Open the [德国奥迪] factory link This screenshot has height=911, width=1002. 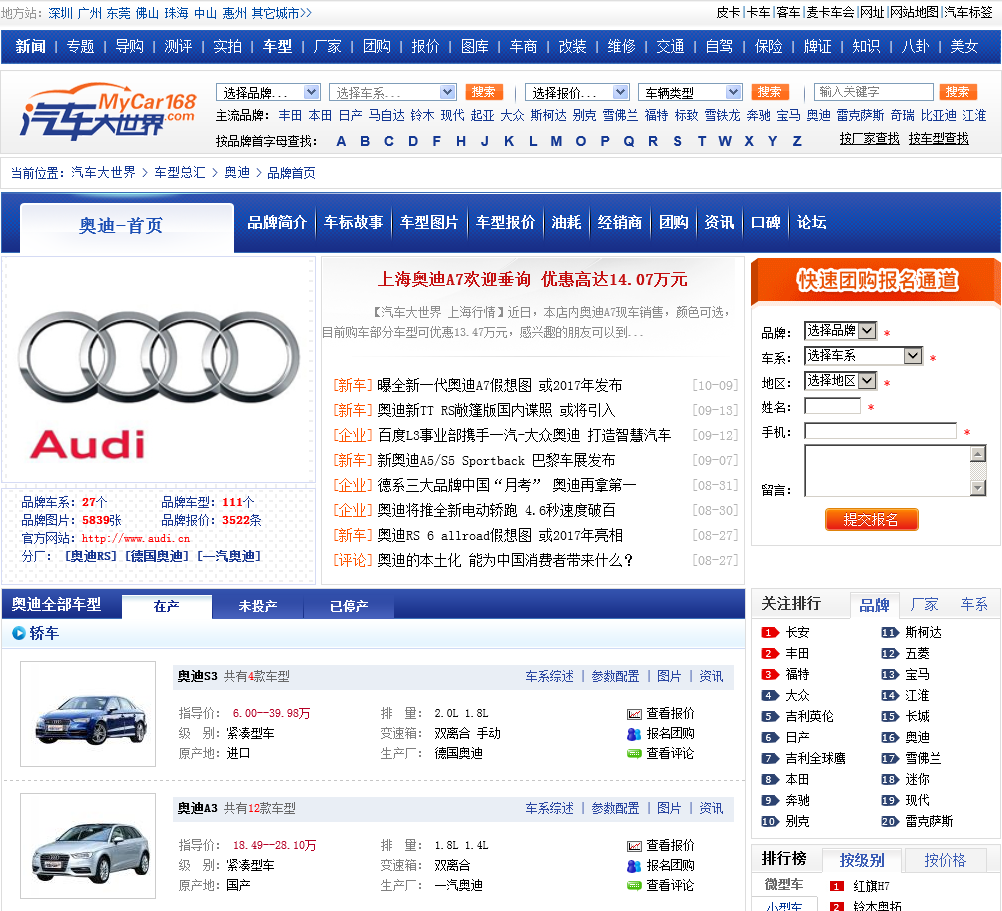[157, 556]
